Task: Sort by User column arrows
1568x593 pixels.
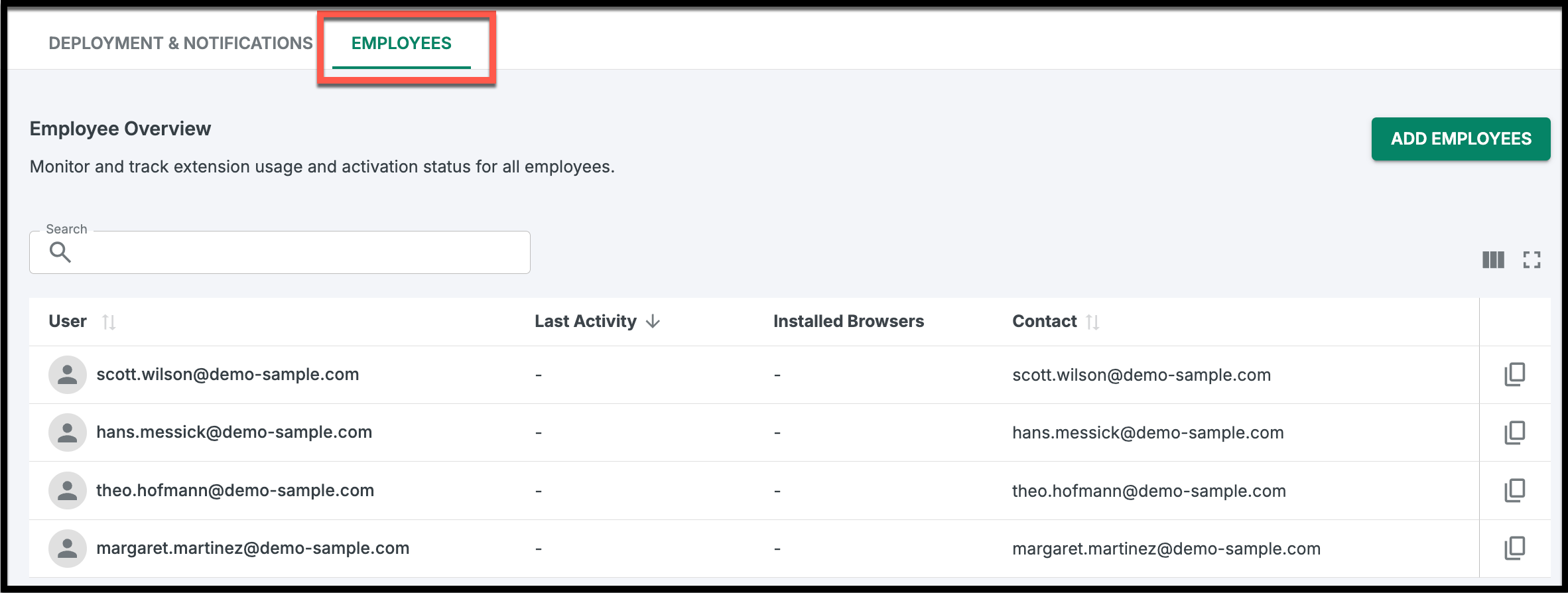Action: (109, 322)
